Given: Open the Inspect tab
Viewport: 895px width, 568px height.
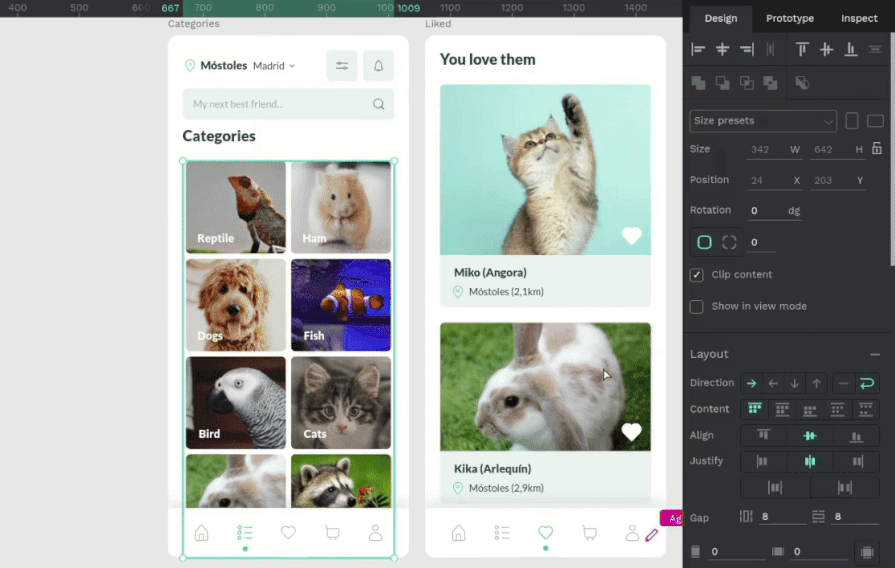Looking at the screenshot, I should coord(859,18).
